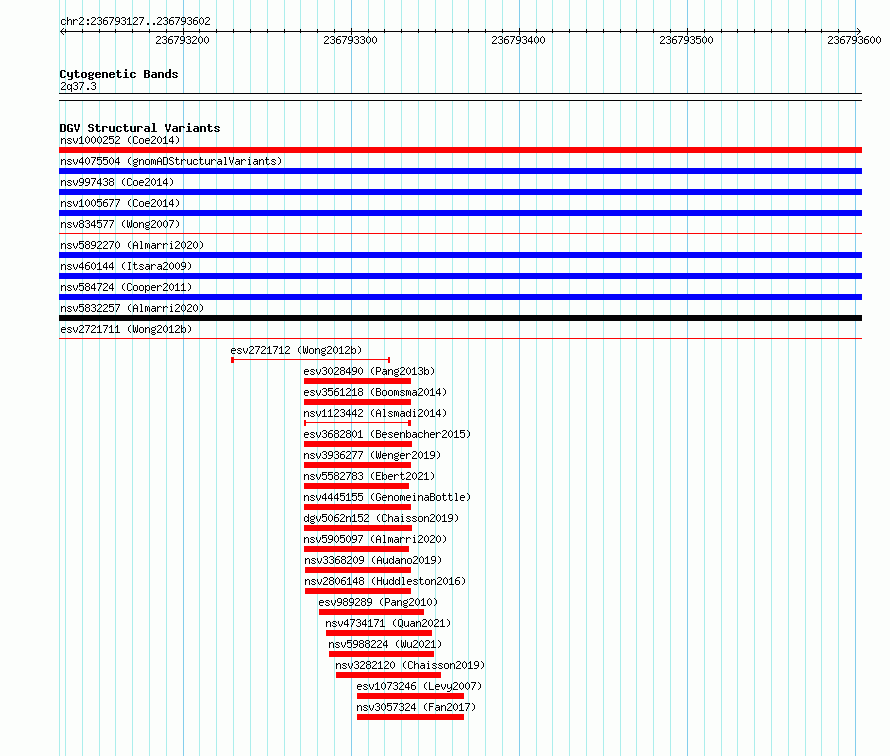Click the Cytogenetic Bands track title

click(x=119, y=74)
